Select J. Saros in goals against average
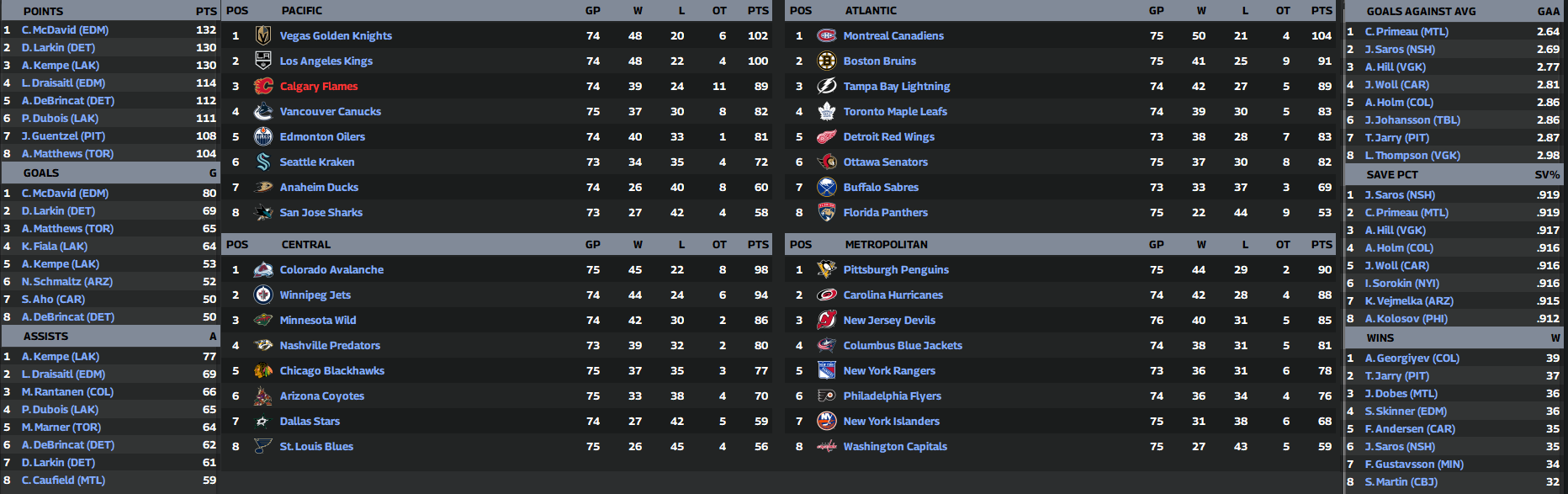Screen dimensions: 1568x494 (x=1400, y=49)
